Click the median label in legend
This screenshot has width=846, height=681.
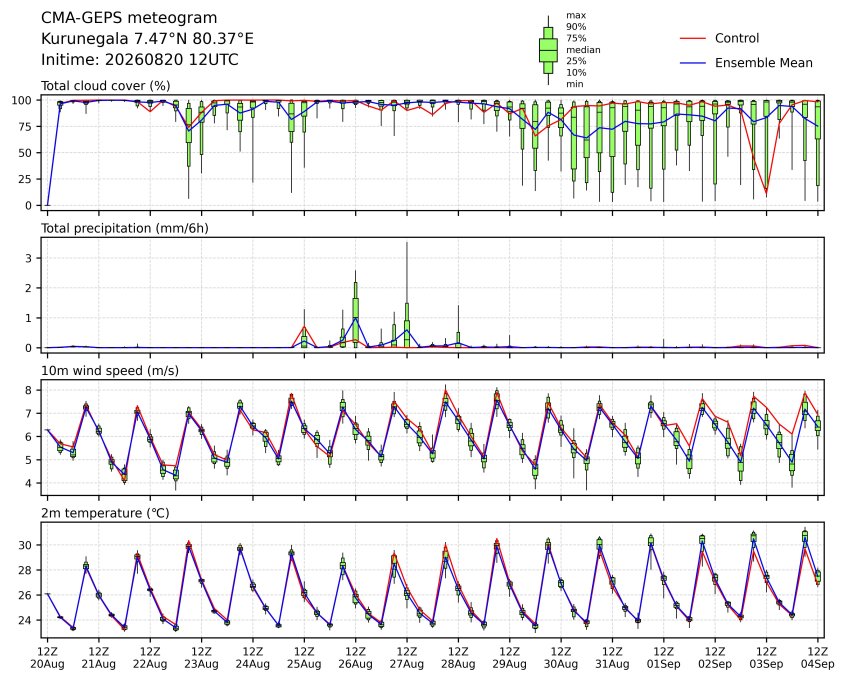pos(583,50)
